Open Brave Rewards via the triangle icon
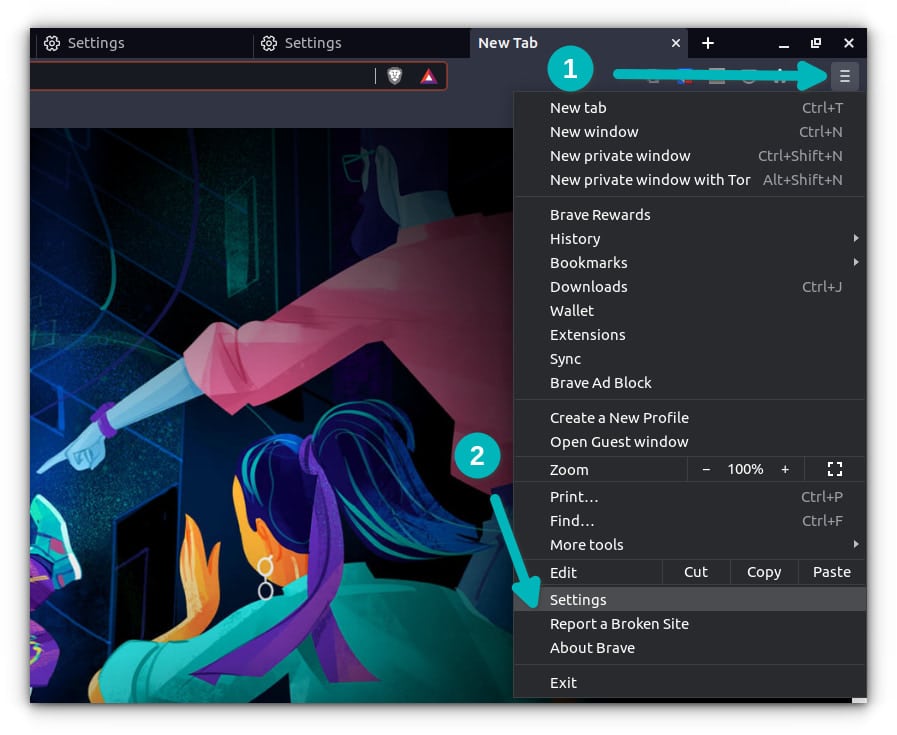The height and width of the screenshot is (735, 897). point(428,76)
